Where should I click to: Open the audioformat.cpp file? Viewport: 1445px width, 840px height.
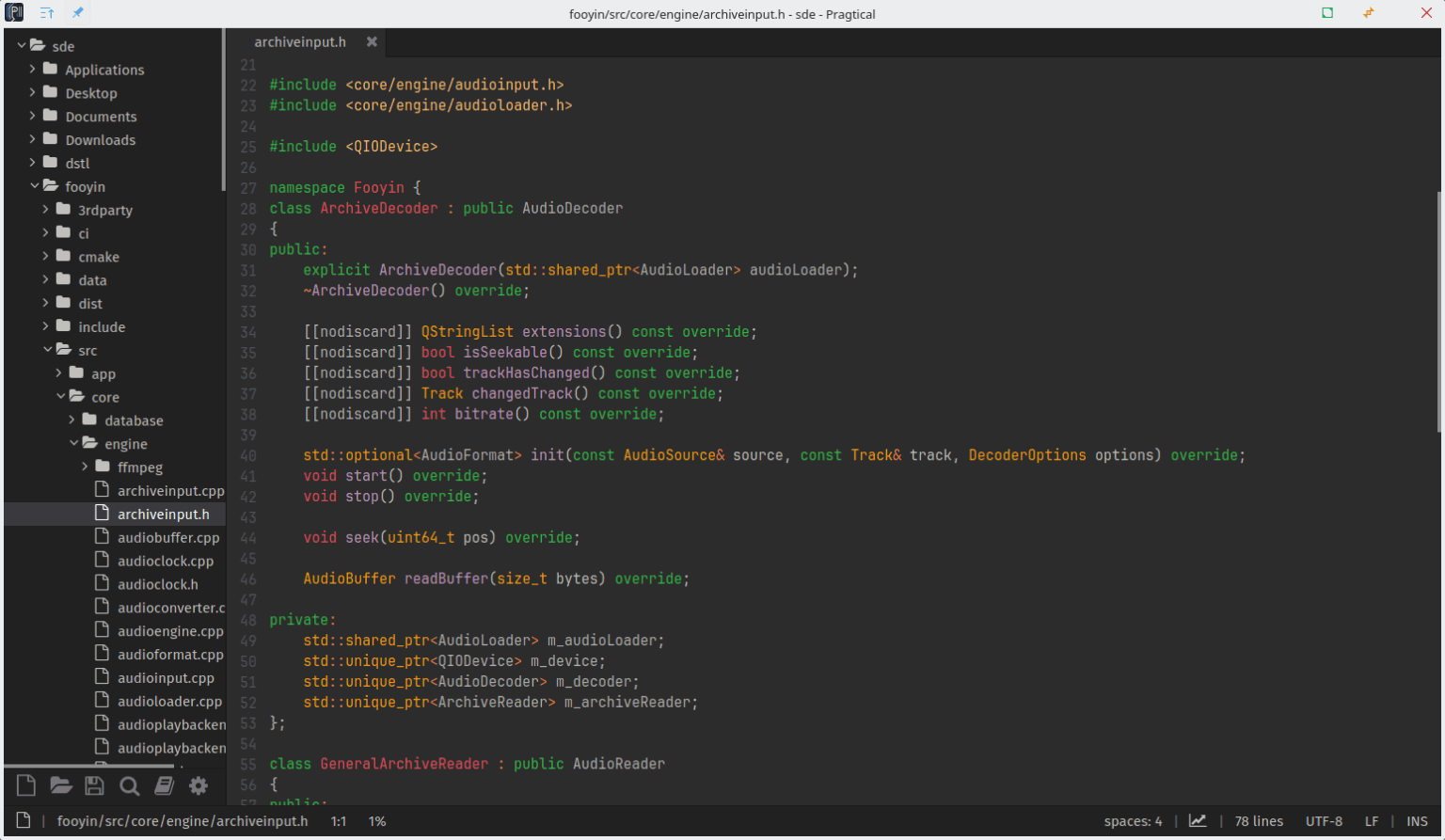tap(170, 655)
